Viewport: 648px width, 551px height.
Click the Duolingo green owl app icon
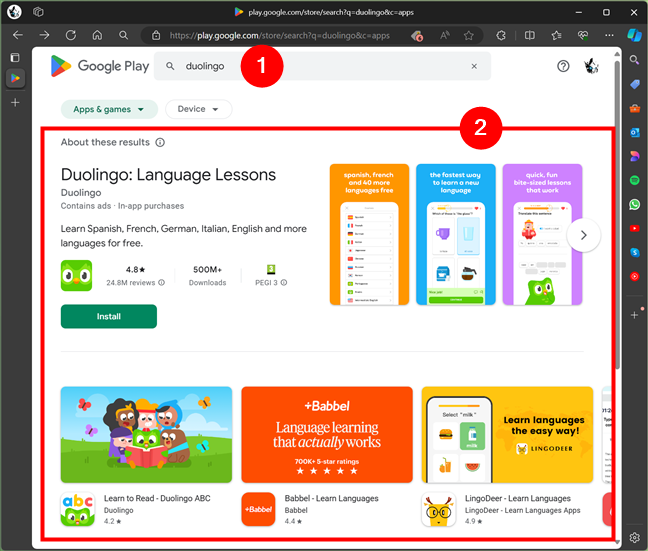(76, 275)
